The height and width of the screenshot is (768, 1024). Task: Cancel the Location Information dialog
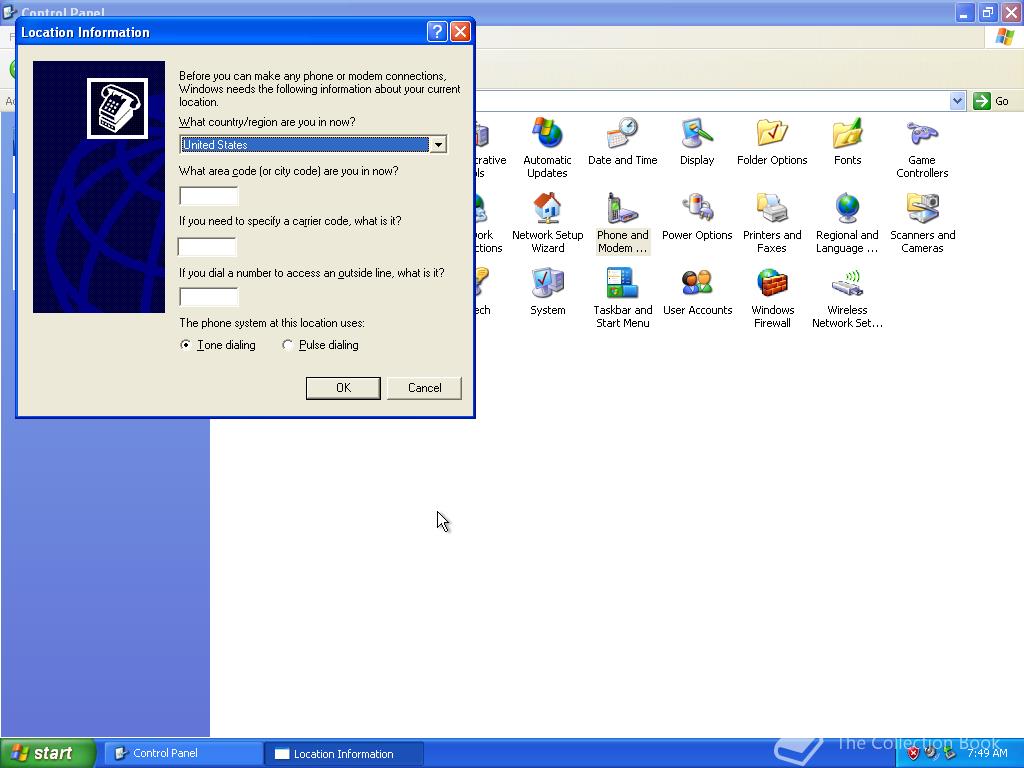click(x=424, y=388)
